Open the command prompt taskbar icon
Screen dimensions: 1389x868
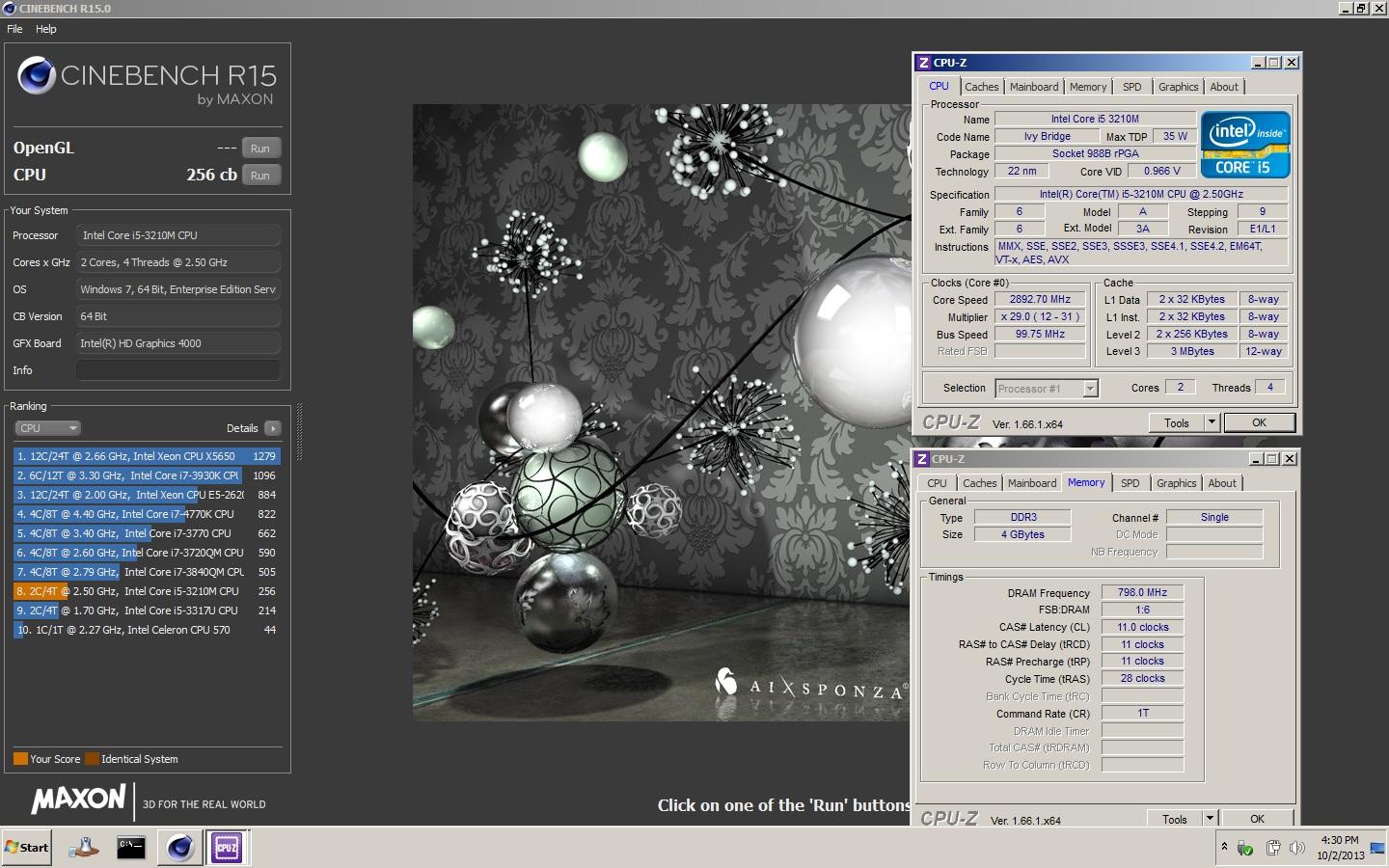click(x=130, y=848)
